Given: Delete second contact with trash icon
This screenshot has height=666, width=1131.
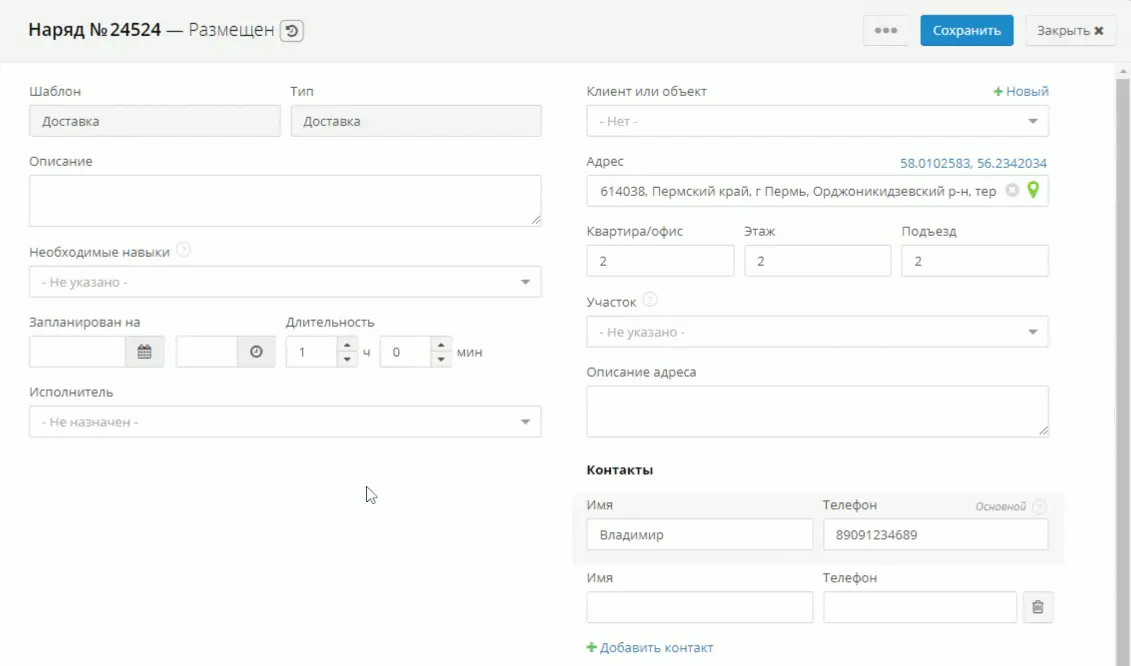Looking at the screenshot, I should point(1038,608).
